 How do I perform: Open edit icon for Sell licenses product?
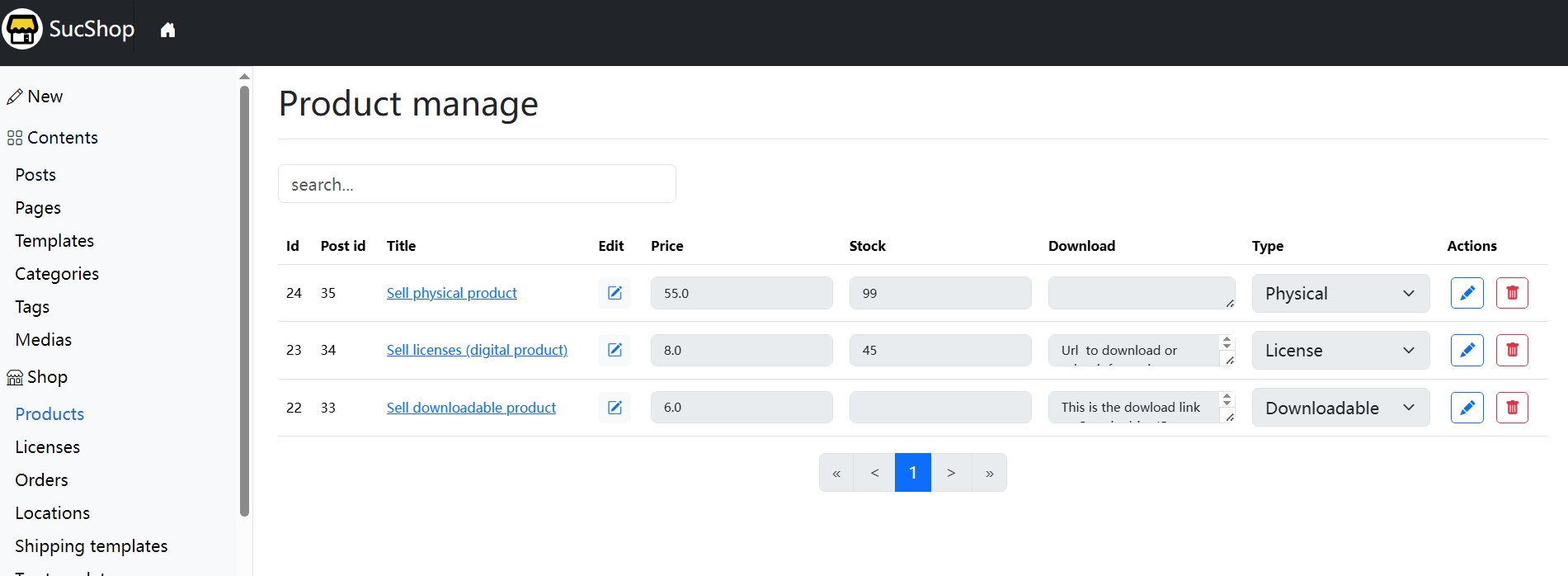click(614, 350)
